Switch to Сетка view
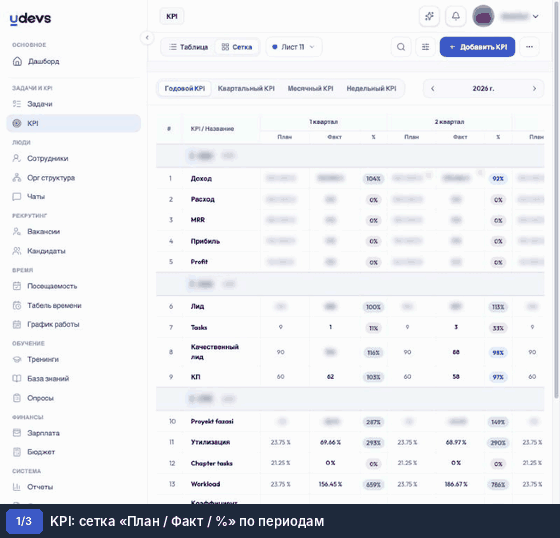This screenshot has width=560, height=538. (237, 47)
